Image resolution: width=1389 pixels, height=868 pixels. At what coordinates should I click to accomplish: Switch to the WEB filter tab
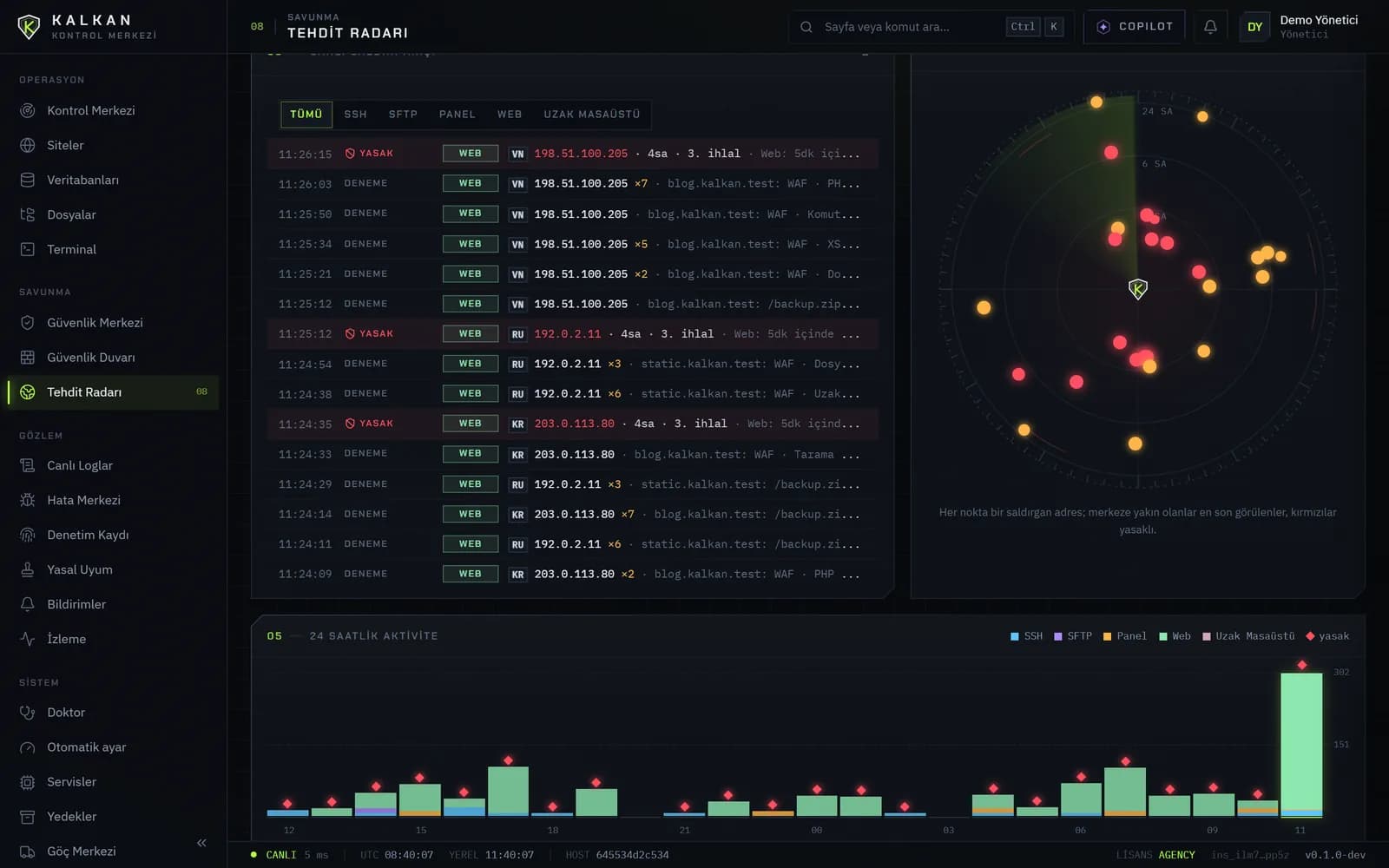pyautogui.click(x=510, y=115)
